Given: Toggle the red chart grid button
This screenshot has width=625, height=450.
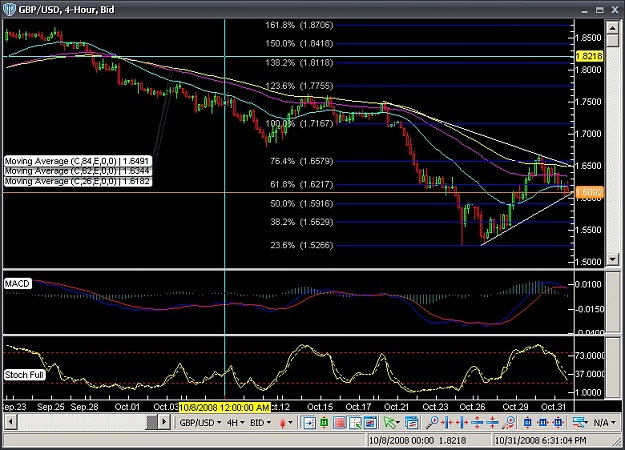Looking at the screenshot, I should [339, 422].
